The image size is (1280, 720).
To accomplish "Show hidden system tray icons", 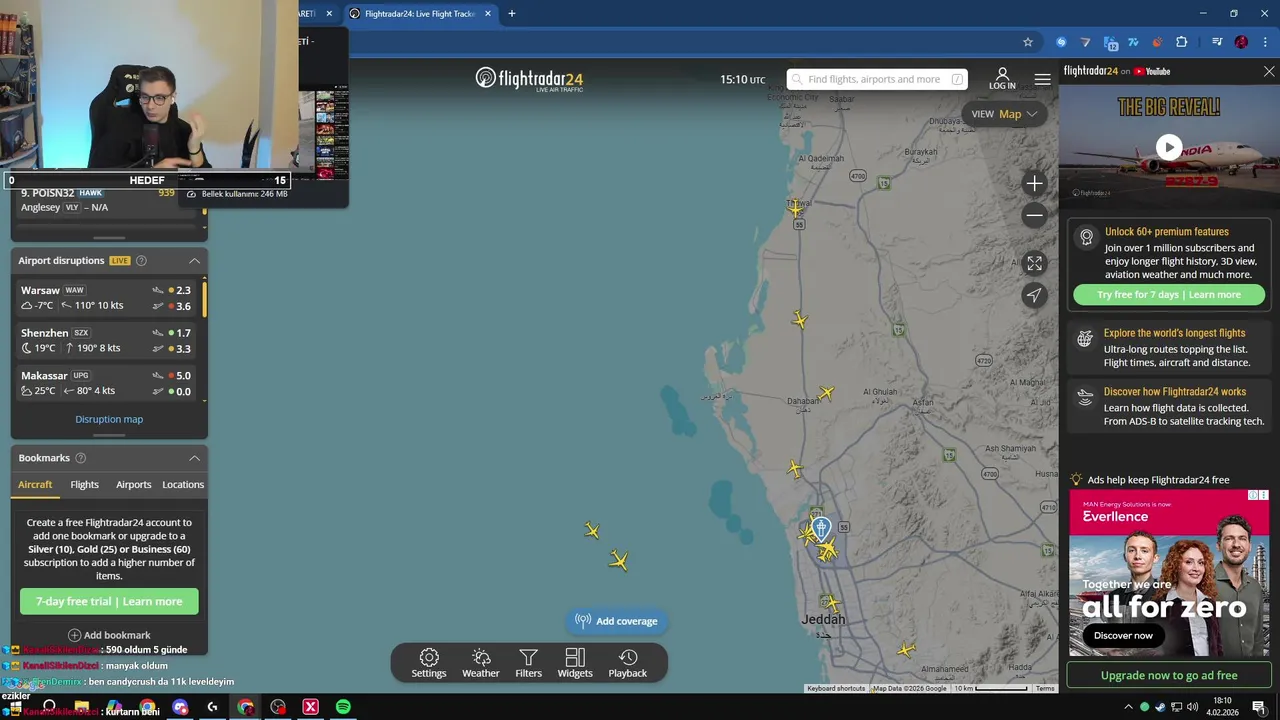I will [1128, 707].
